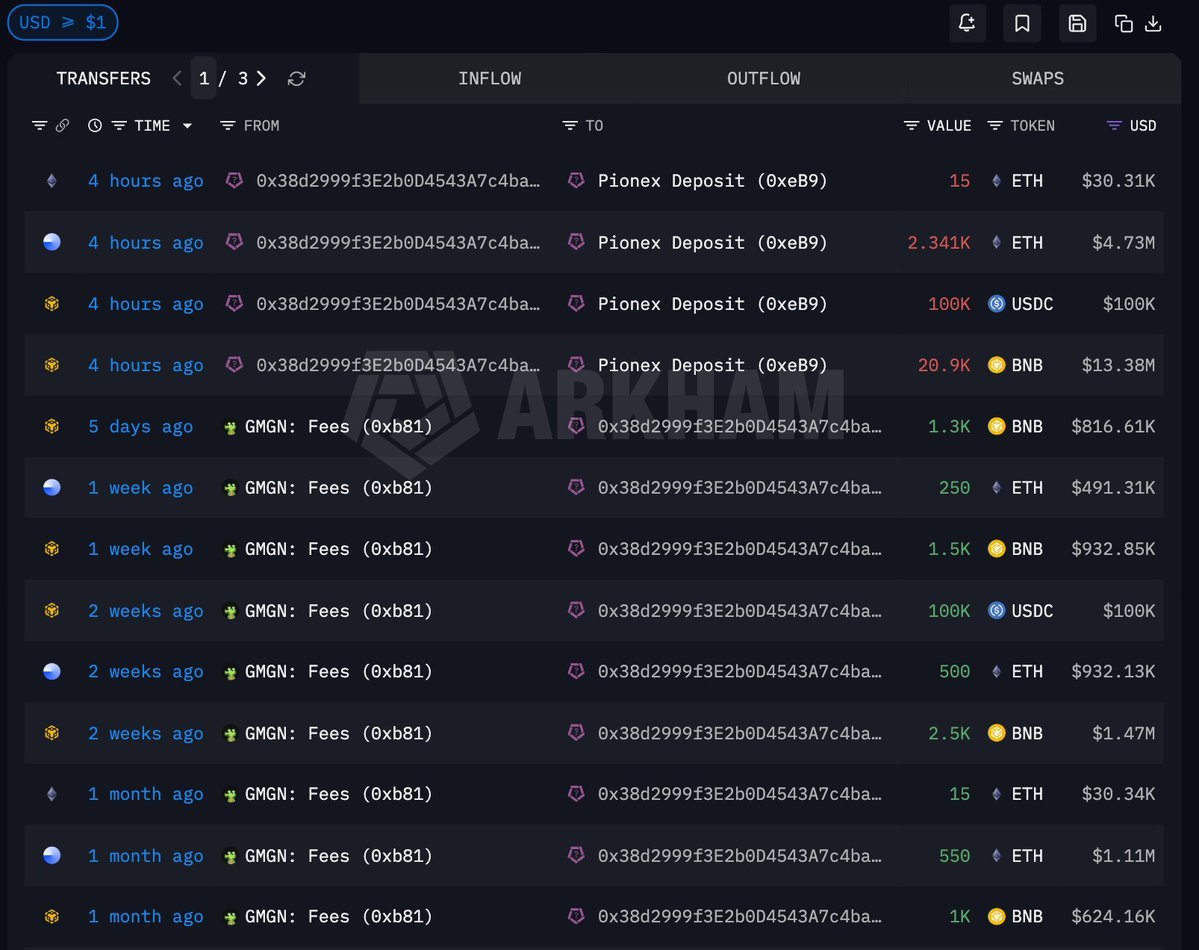Viewport: 1199px width, 950px height.
Task: Open the leftmost filter icon in header
Action: click(x=39, y=125)
